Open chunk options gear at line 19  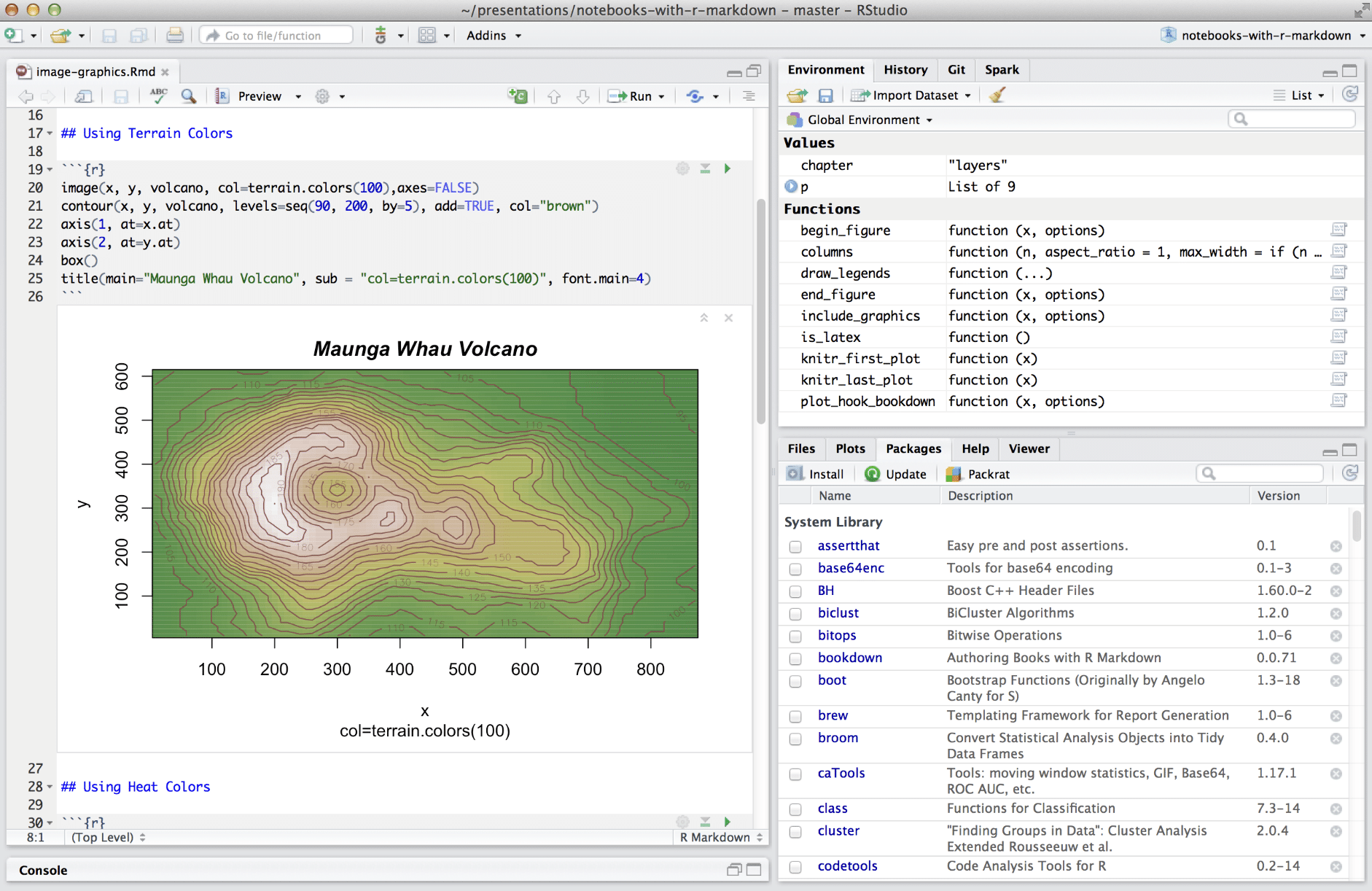click(682, 168)
